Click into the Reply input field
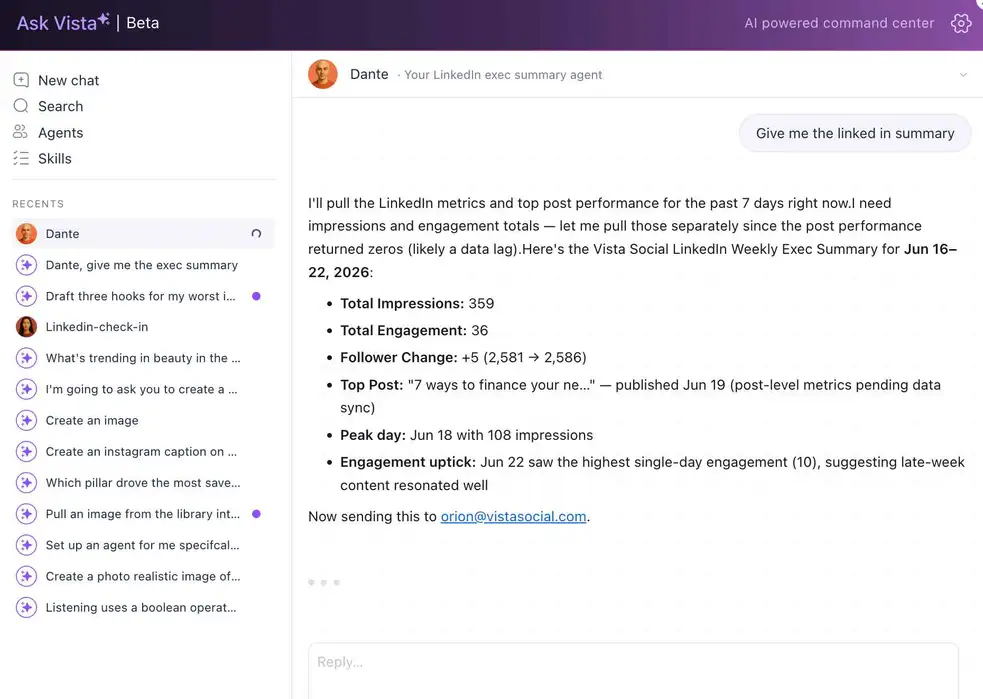983x699 pixels. click(x=633, y=670)
